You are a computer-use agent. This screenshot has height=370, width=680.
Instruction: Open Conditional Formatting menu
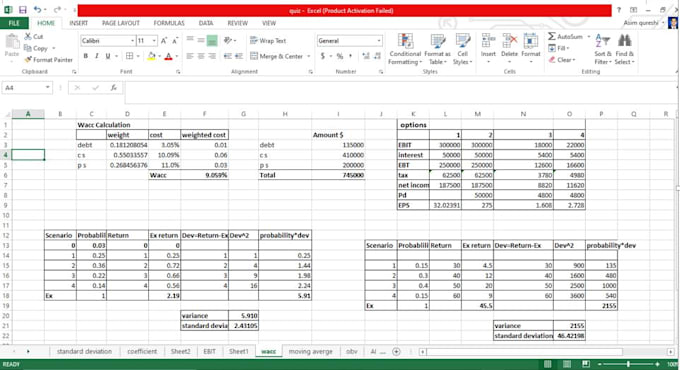405,49
